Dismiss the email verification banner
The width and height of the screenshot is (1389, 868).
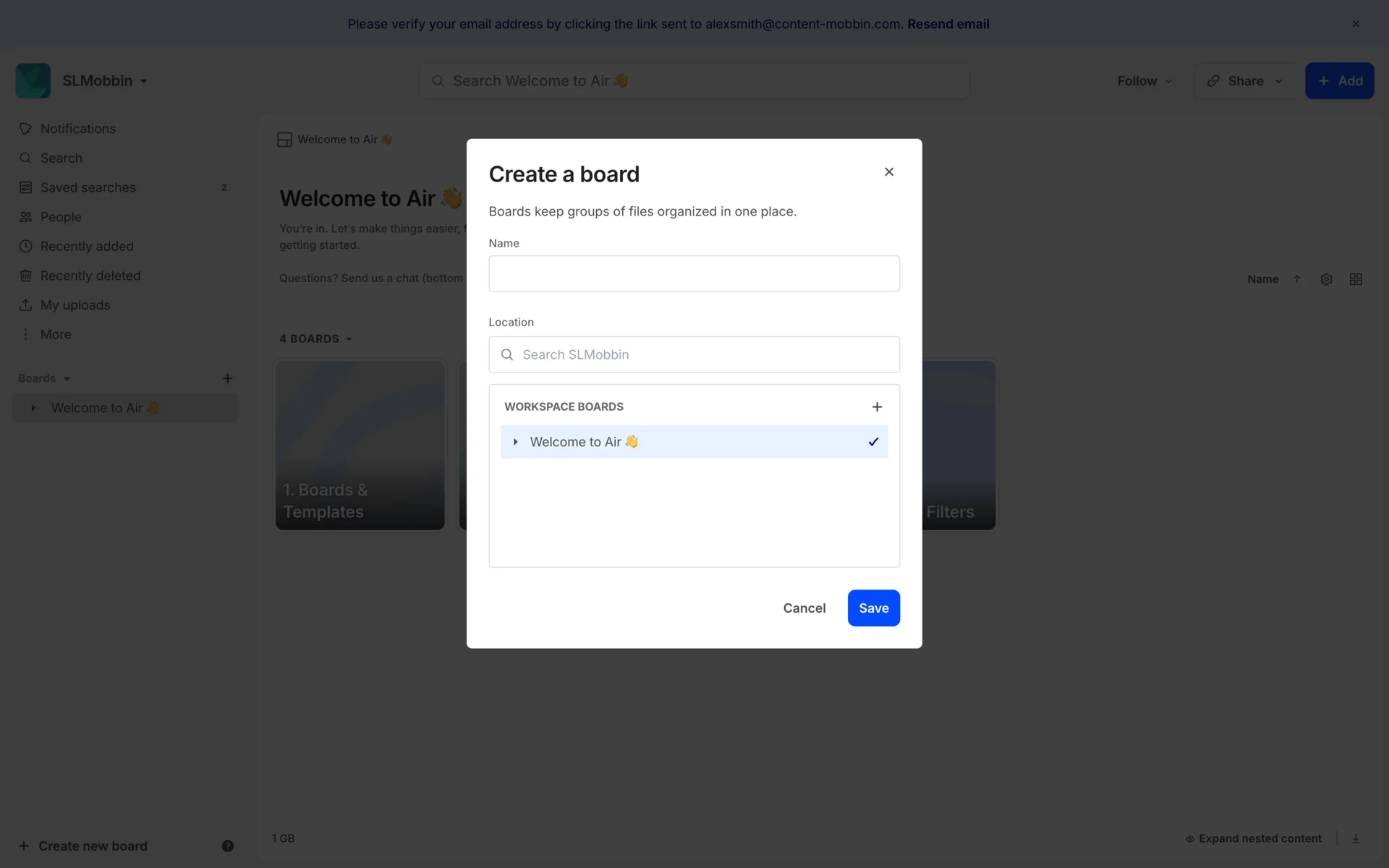tap(1356, 24)
